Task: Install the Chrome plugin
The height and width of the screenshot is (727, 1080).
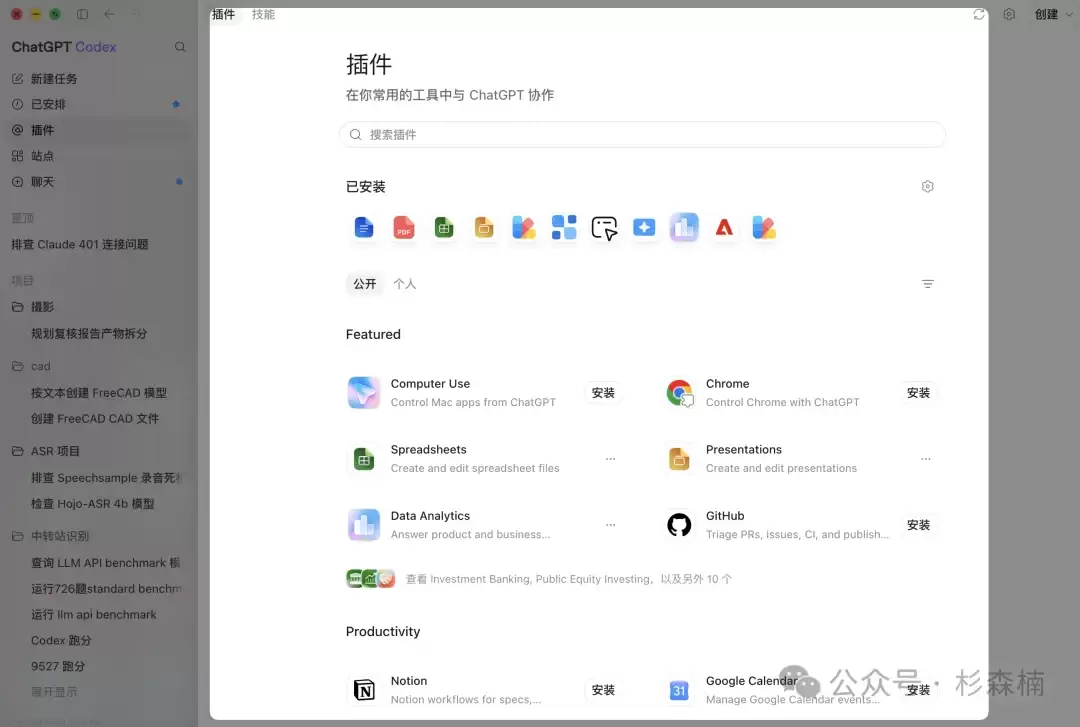Action: [918, 393]
